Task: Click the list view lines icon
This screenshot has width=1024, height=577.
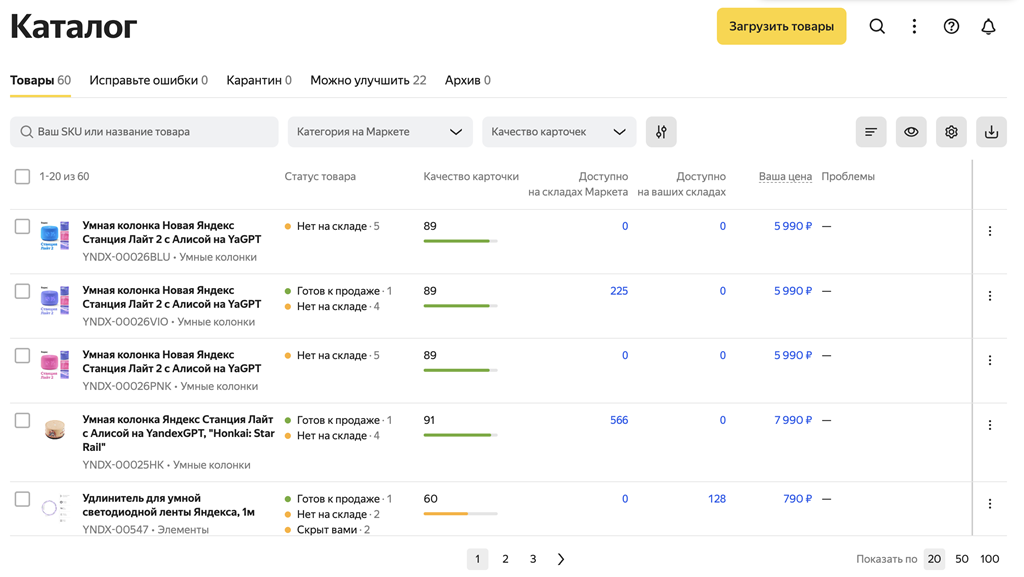Action: (871, 132)
